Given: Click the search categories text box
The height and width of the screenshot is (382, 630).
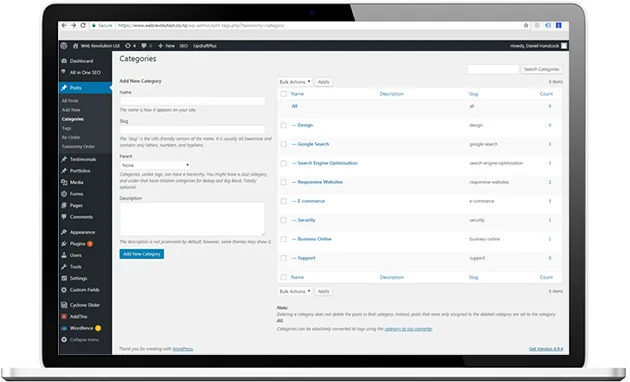Looking at the screenshot, I should click(493, 69).
